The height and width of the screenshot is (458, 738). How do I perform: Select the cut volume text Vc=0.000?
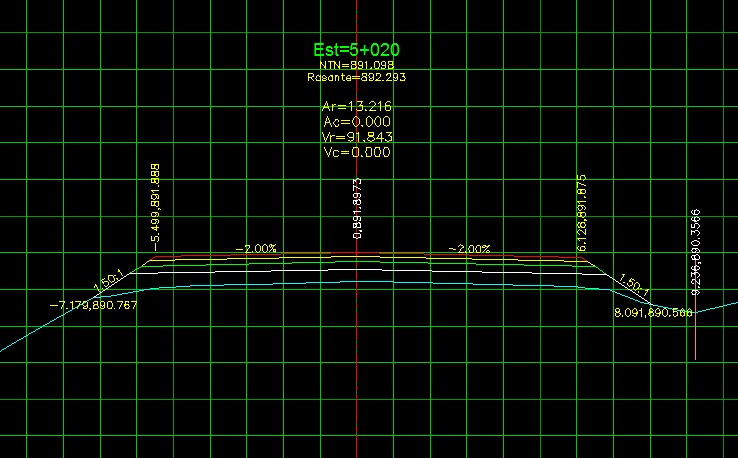click(357, 152)
